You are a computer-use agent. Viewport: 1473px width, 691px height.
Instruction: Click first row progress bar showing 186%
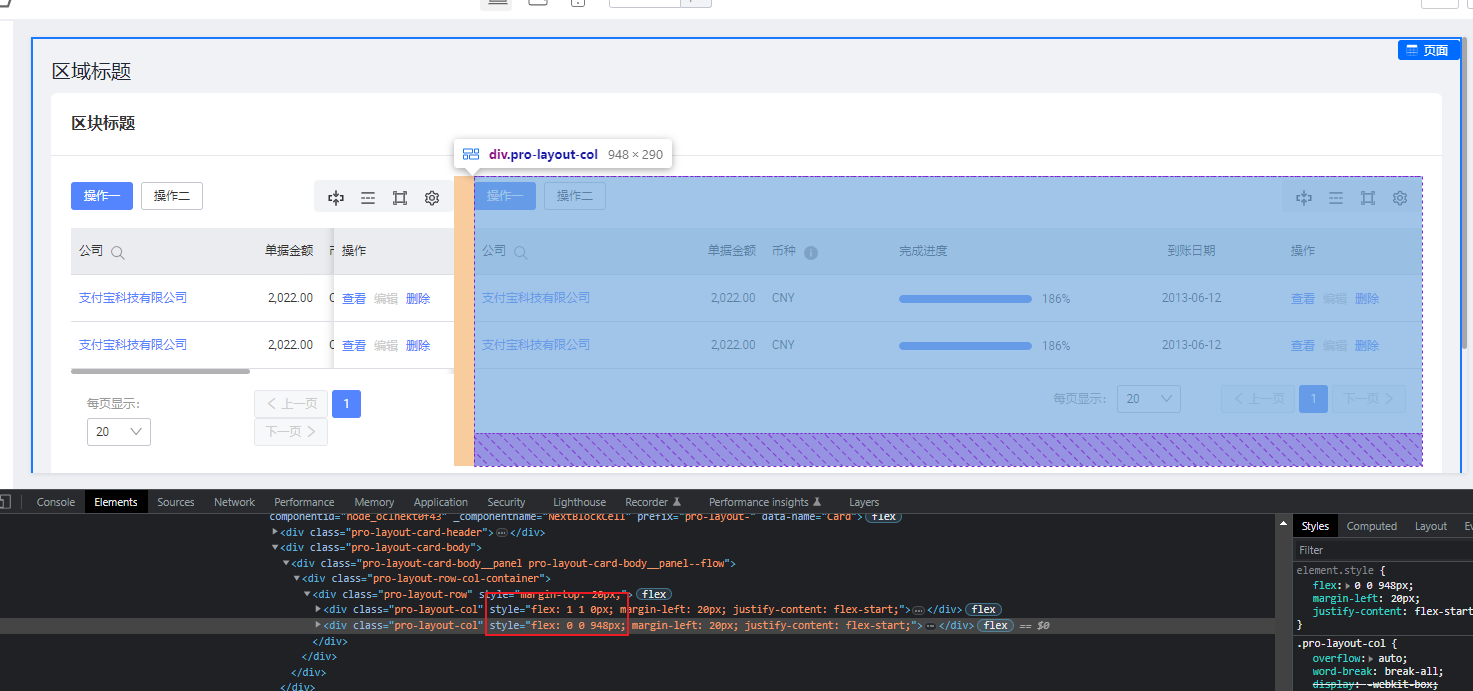coord(965,299)
